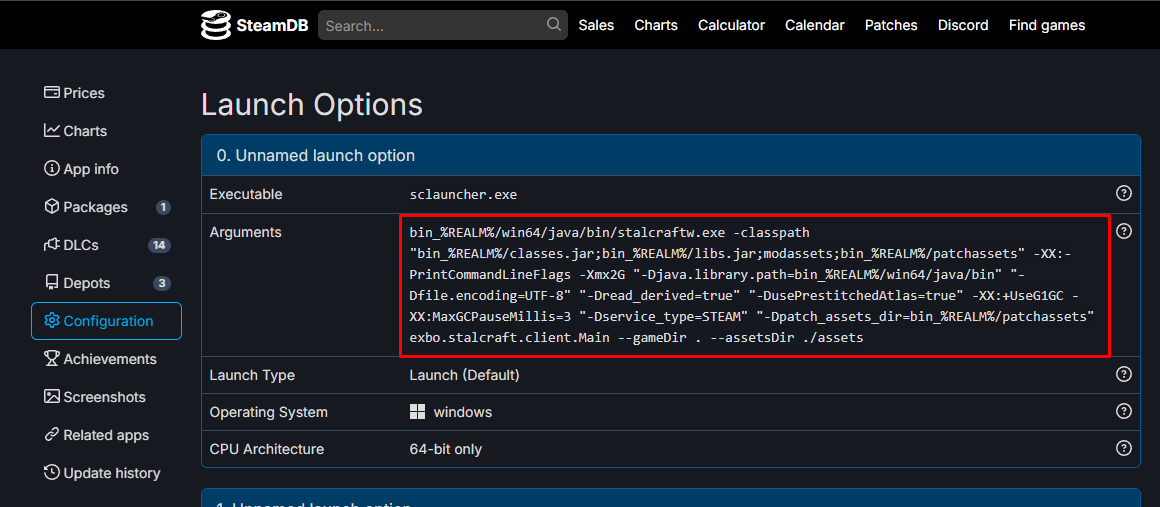Click the Charts line-graph icon in sidebar

pos(52,130)
